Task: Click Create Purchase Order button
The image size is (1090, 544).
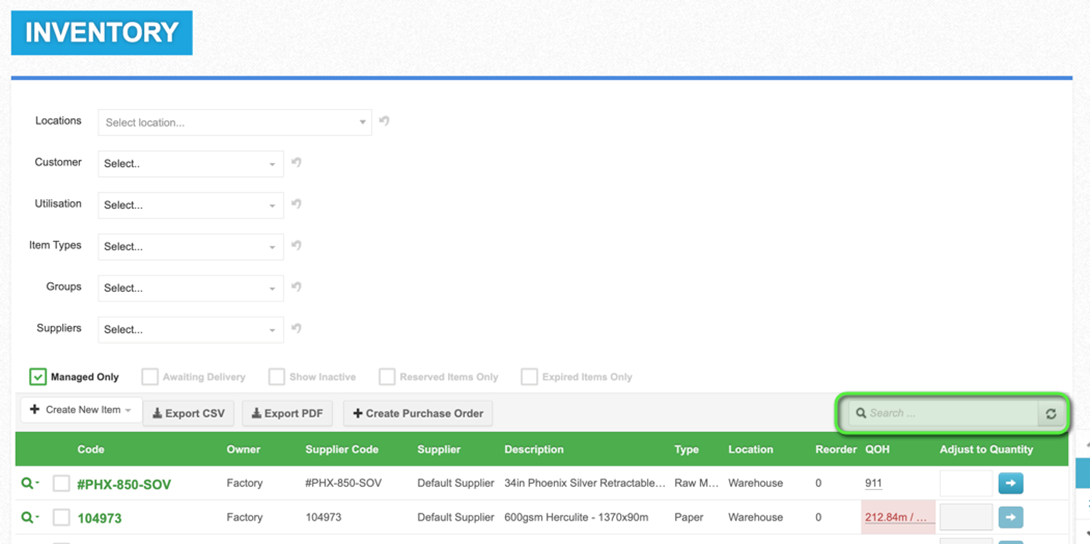Action: click(418, 413)
